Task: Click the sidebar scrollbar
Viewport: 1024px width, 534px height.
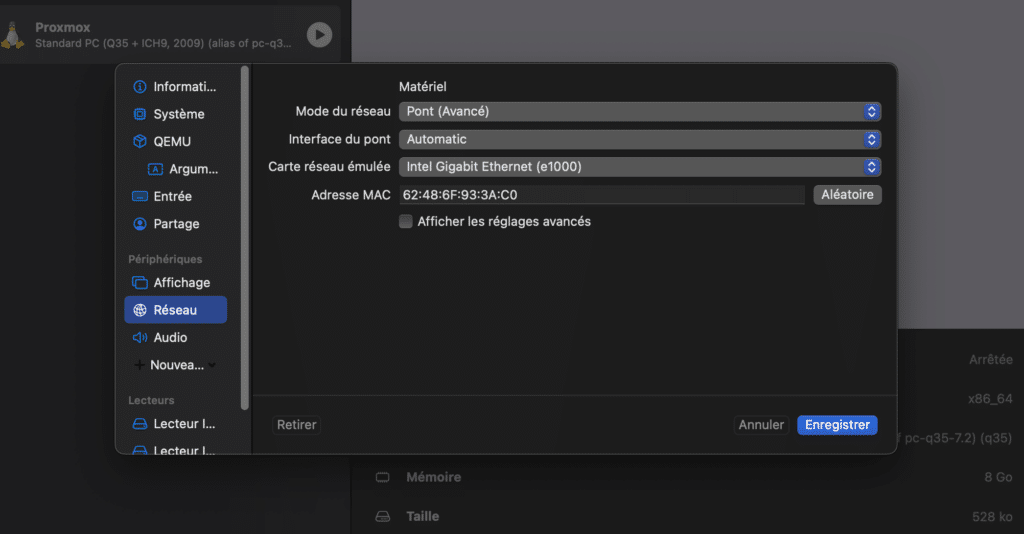Action: click(245, 238)
